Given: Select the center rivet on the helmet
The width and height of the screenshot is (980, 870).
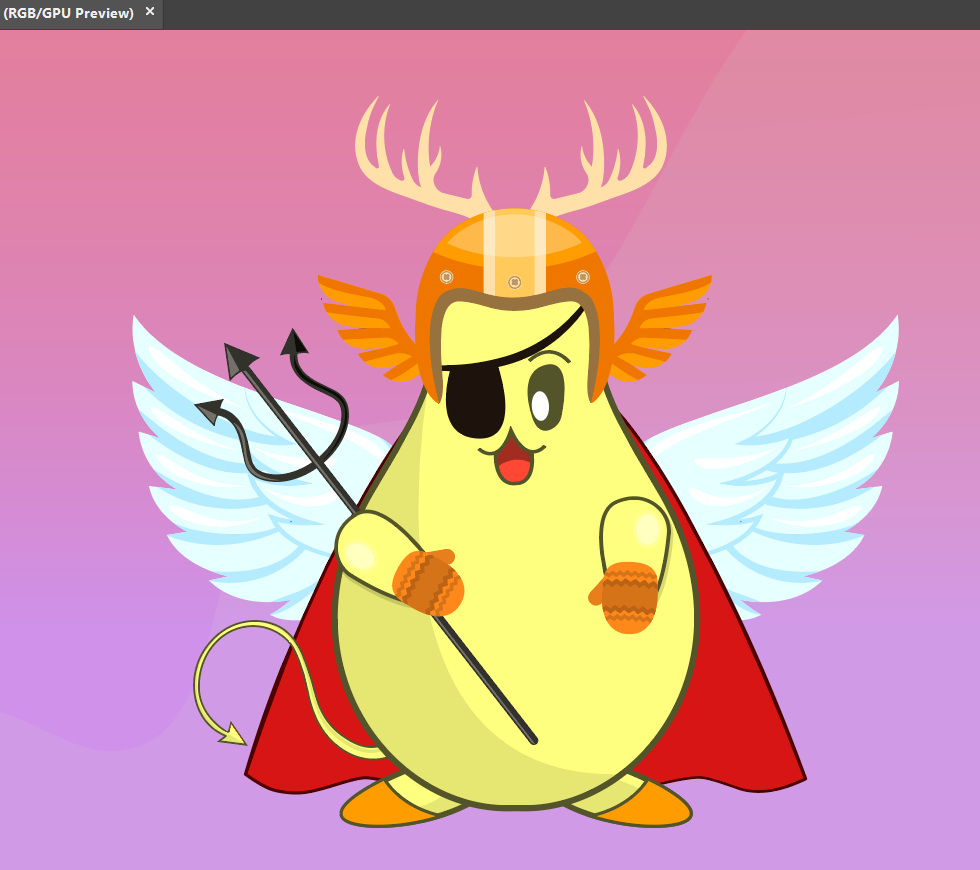Looking at the screenshot, I should (x=514, y=282).
